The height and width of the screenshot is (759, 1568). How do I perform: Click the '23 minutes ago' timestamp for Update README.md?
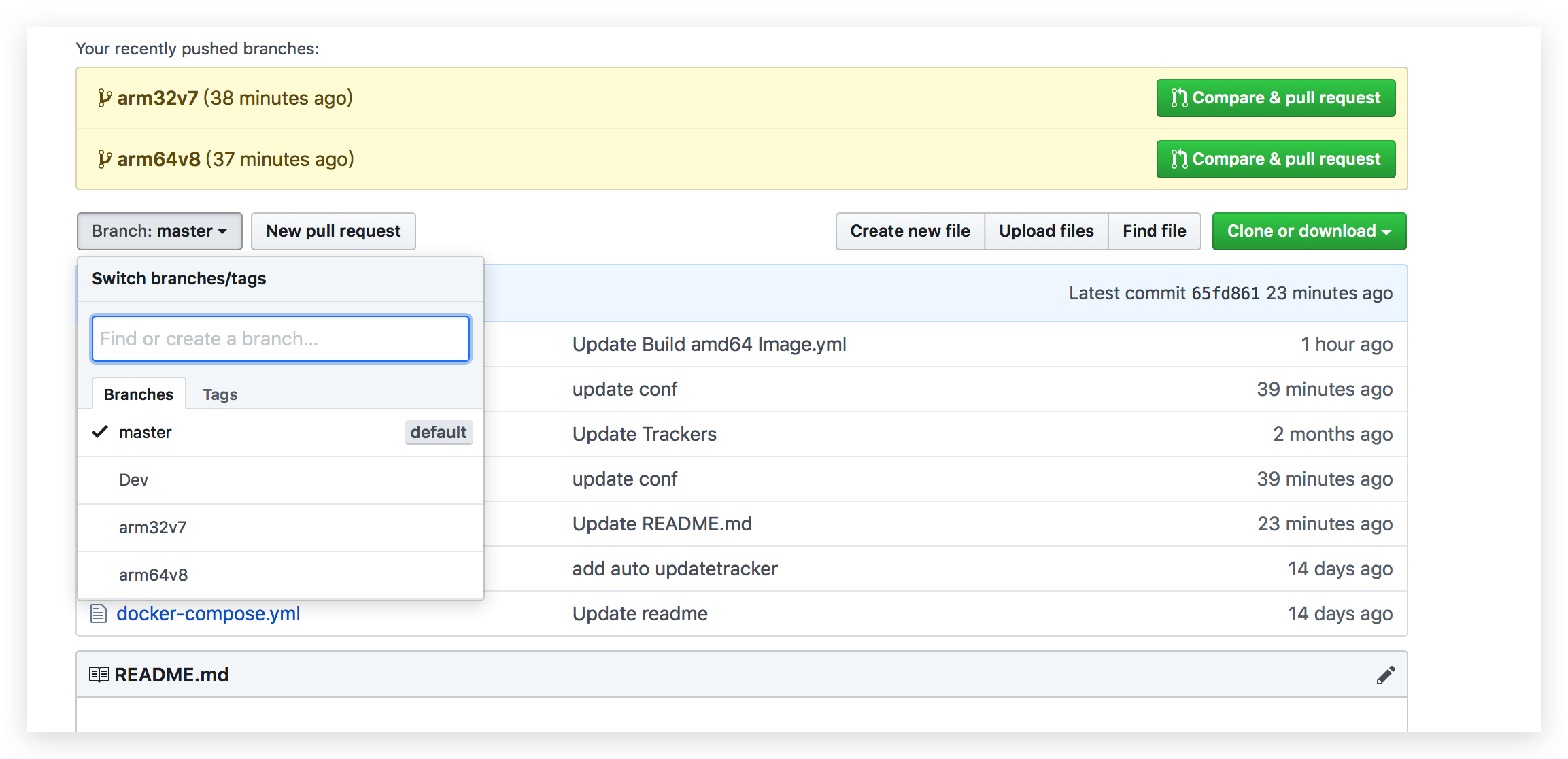[1325, 524]
